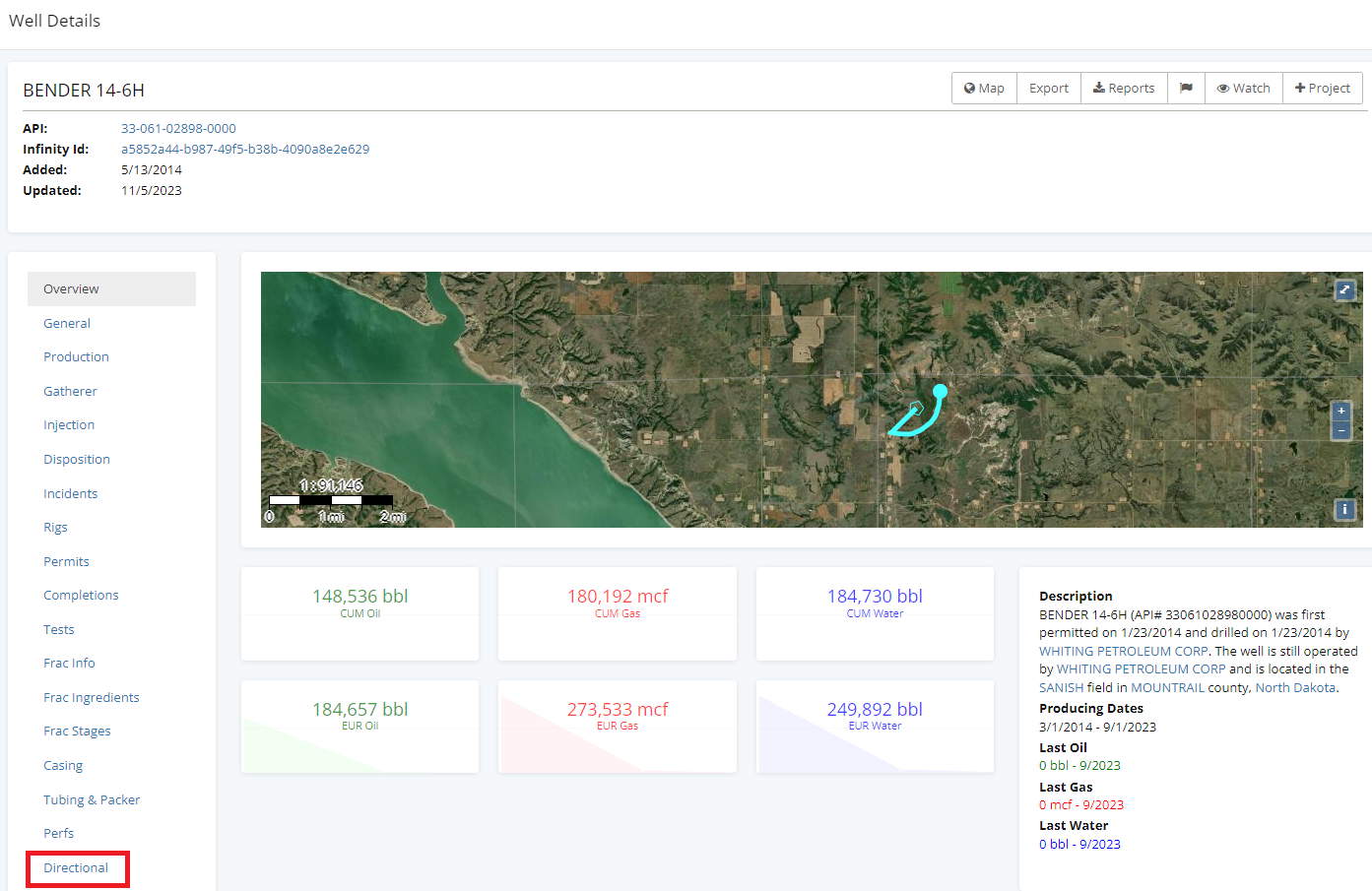Open the Reports download button
The height and width of the screenshot is (891, 1372).
1124,88
